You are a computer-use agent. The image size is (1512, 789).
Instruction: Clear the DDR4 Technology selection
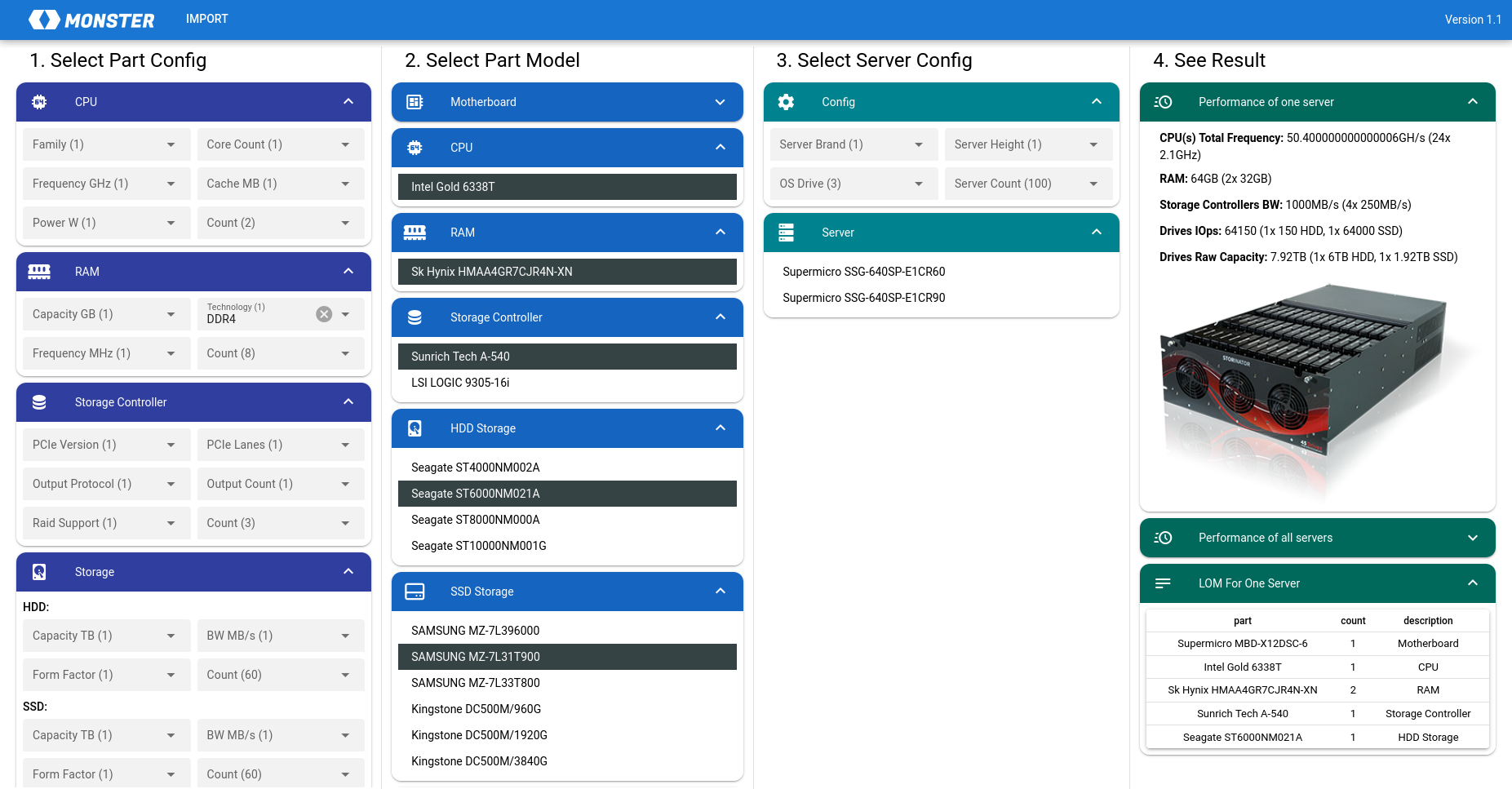[x=324, y=314]
